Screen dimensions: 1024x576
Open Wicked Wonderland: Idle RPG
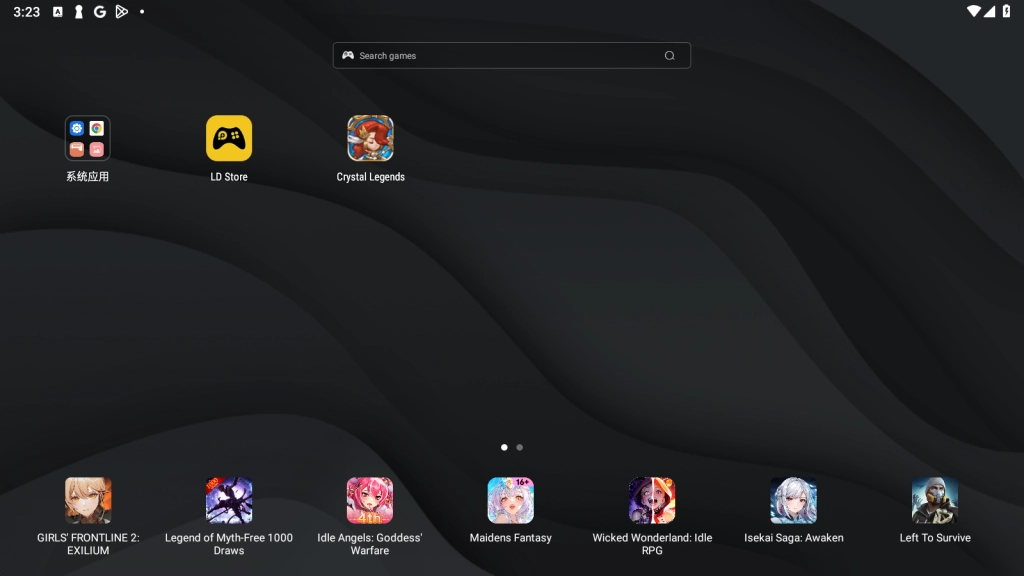click(652, 500)
